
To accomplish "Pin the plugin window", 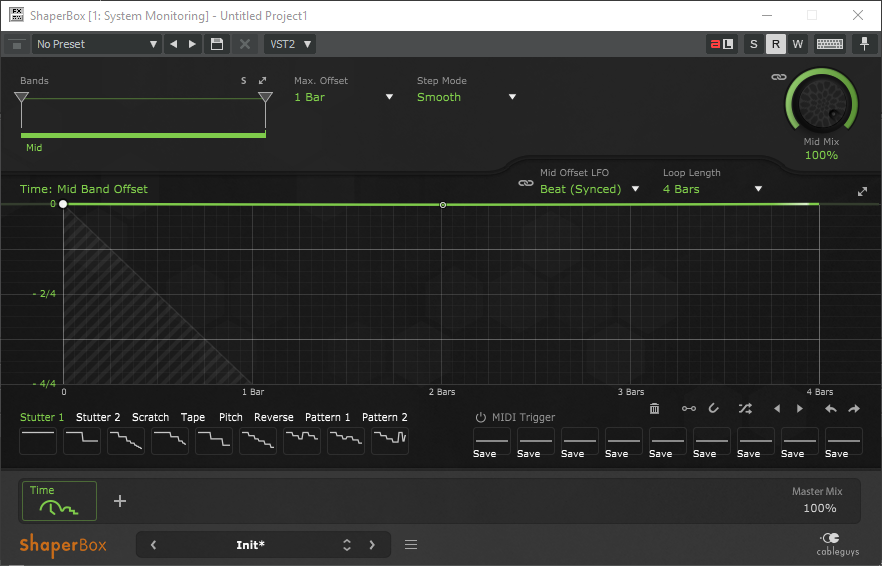I will pos(864,44).
